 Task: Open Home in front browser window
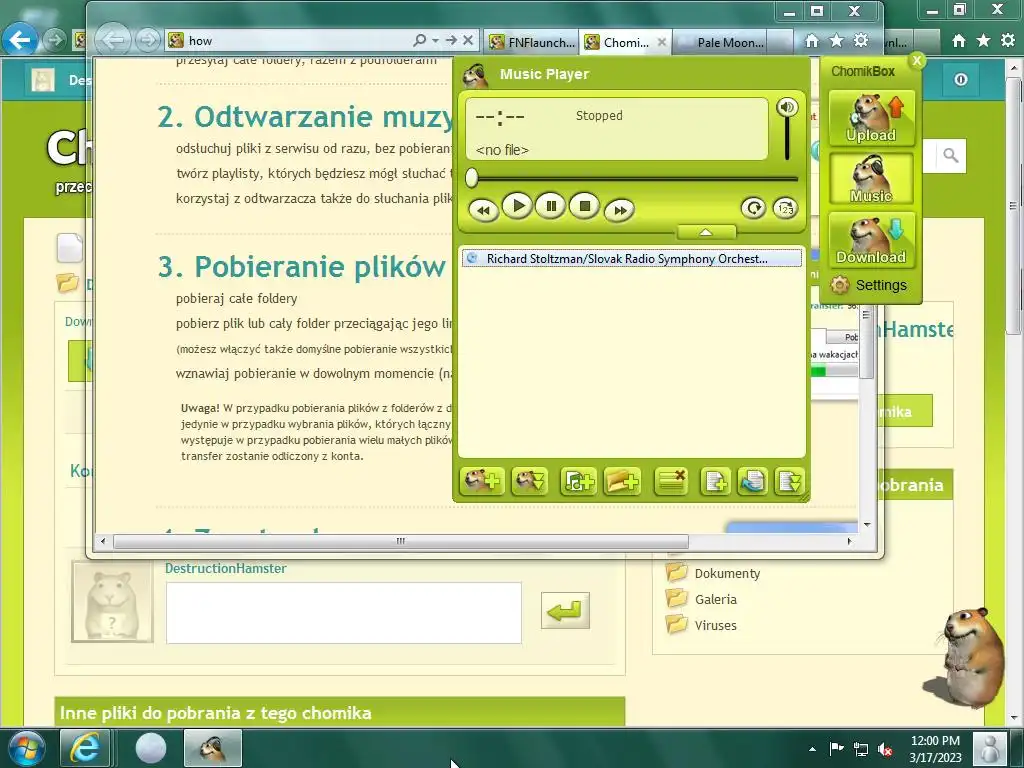811,41
